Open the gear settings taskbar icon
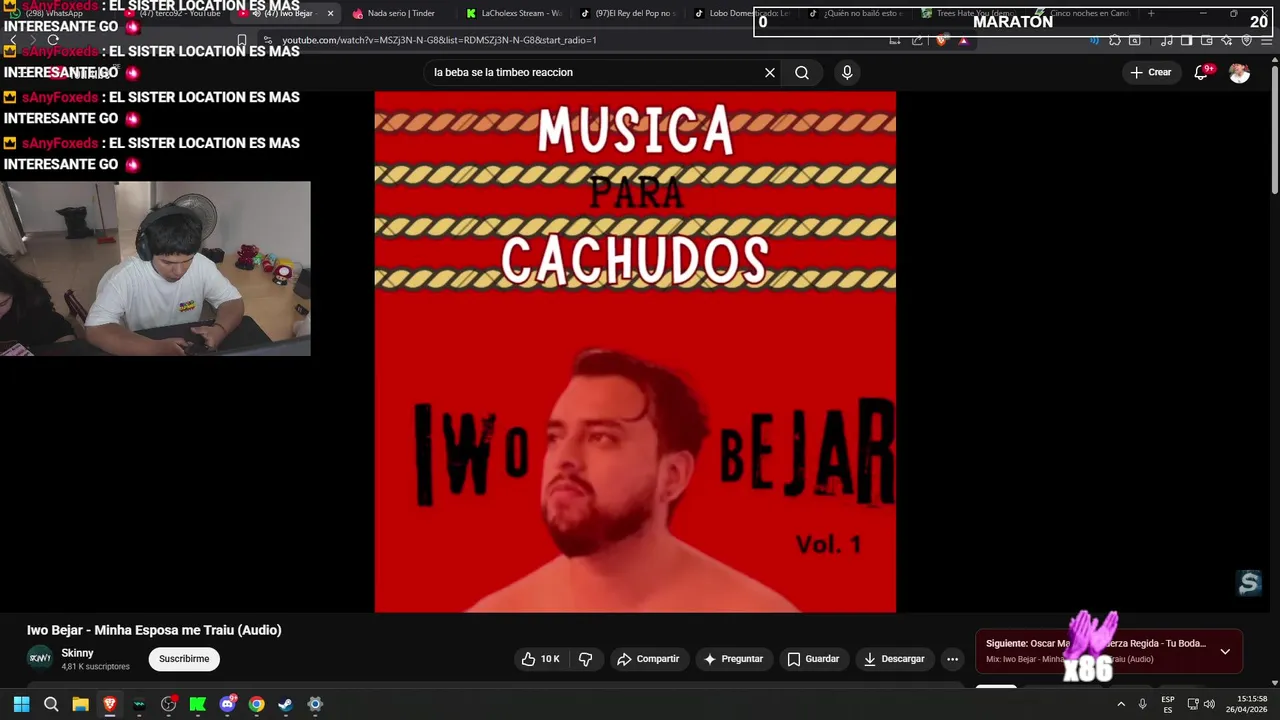The height and width of the screenshot is (720, 1280). click(x=315, y=704)
